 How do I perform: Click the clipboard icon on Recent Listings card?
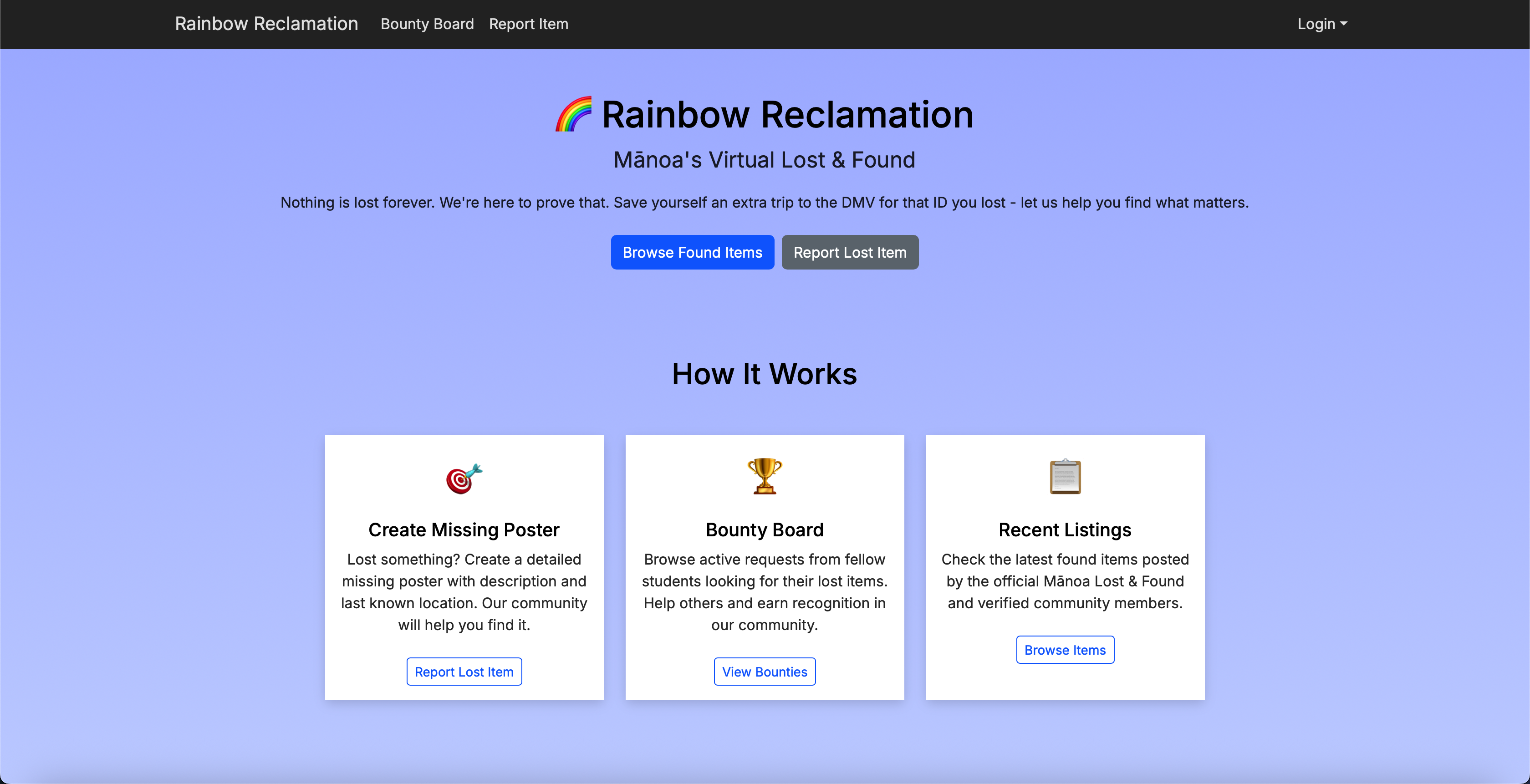[x=1064, y=476]
